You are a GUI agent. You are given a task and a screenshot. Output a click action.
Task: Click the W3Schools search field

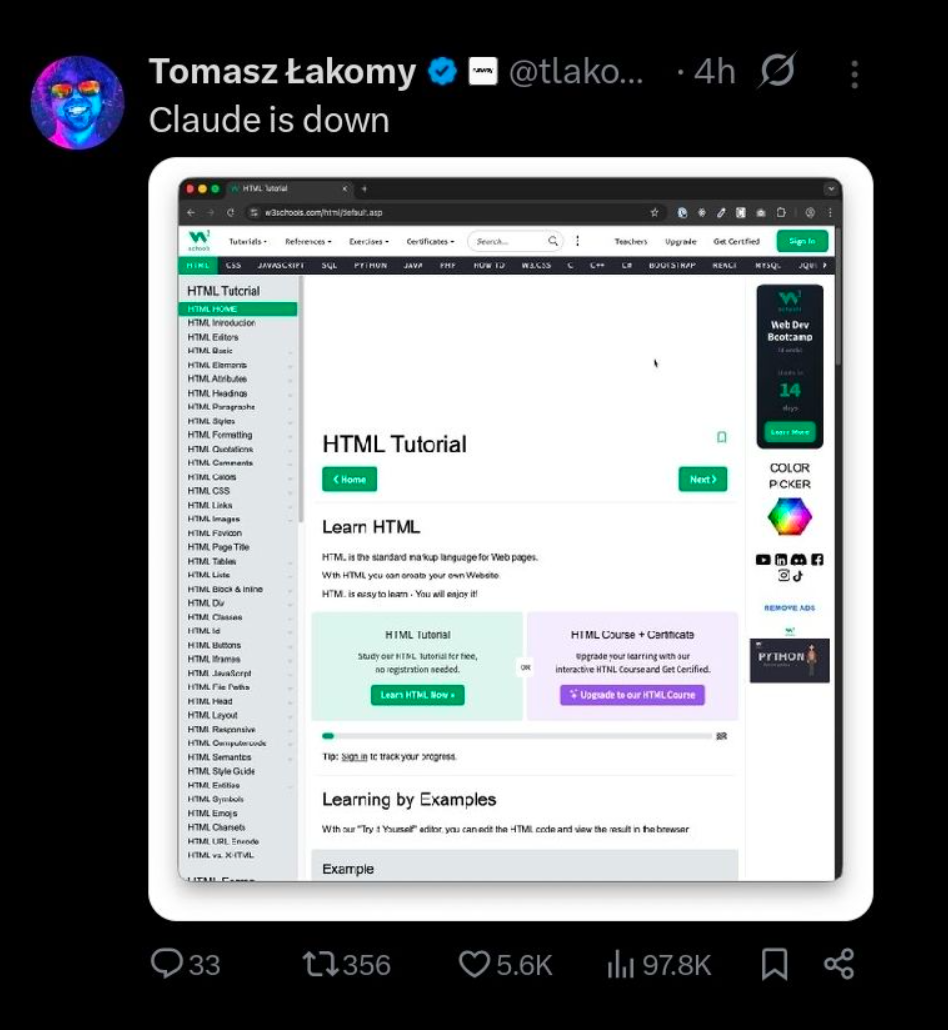pos(507,241)
